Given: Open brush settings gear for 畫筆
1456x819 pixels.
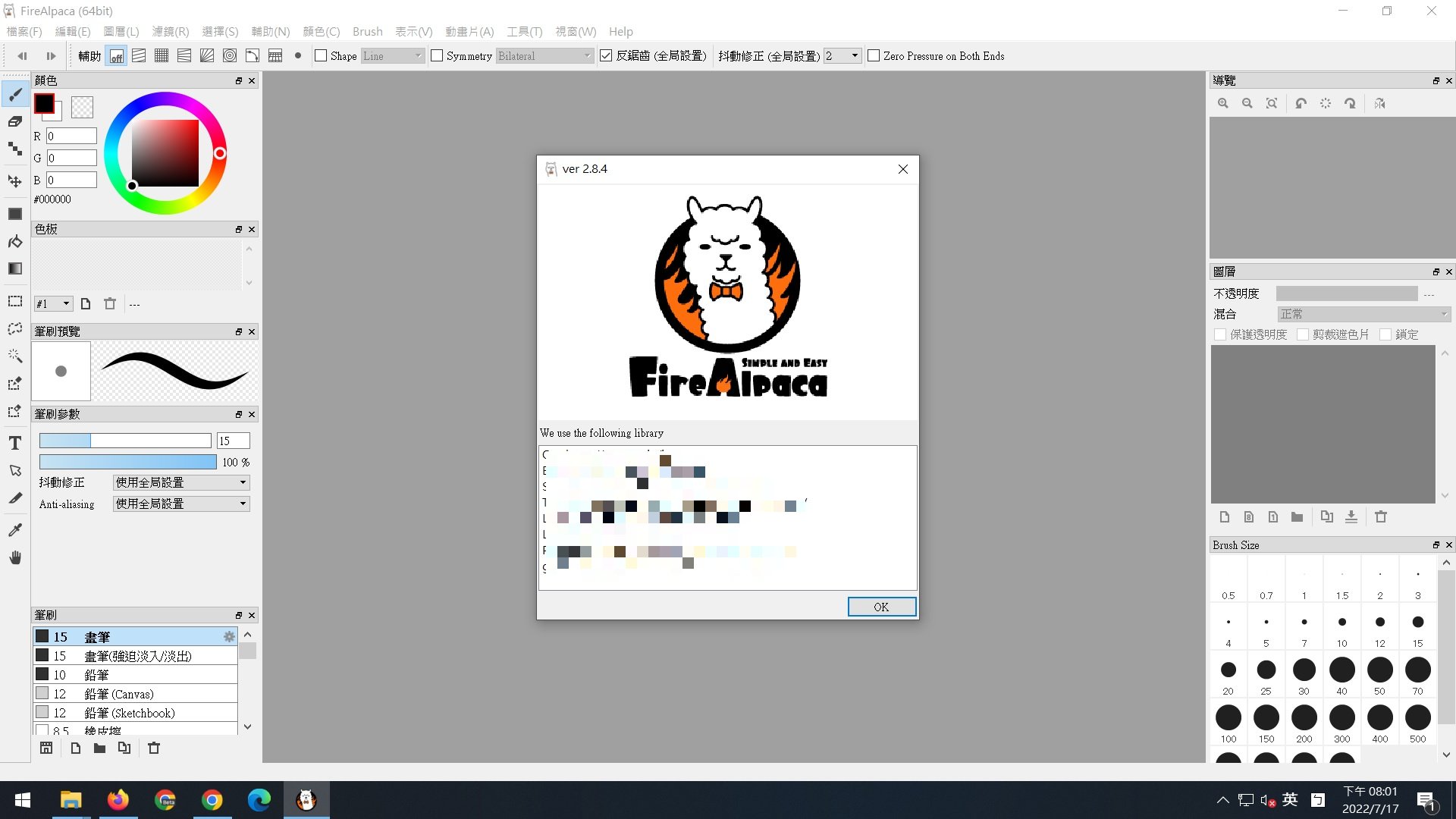Looking at the screenshot, I should click(229, 637).
